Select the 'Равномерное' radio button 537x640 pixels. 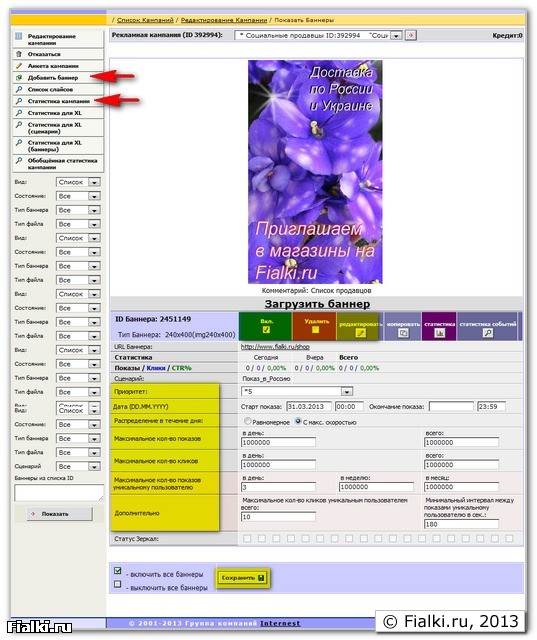[x=248, y=421]
